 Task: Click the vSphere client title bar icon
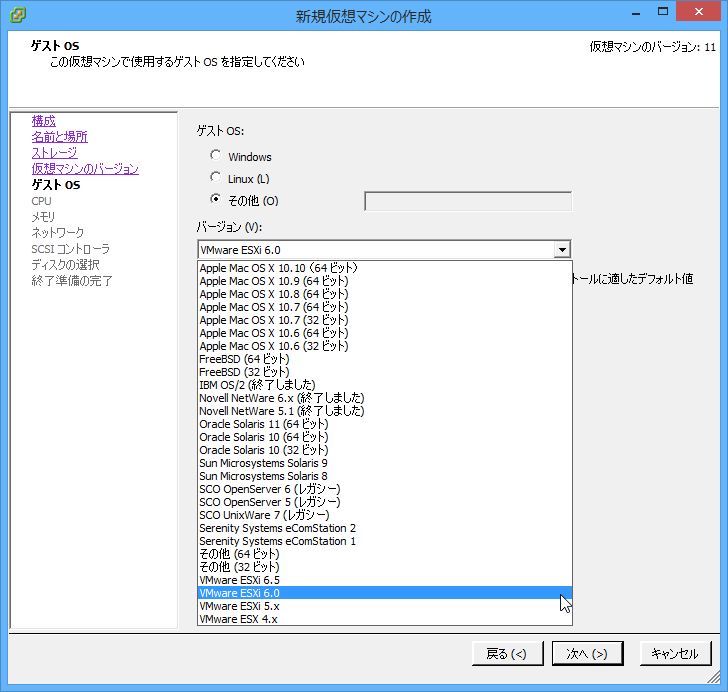pos(18,15)
